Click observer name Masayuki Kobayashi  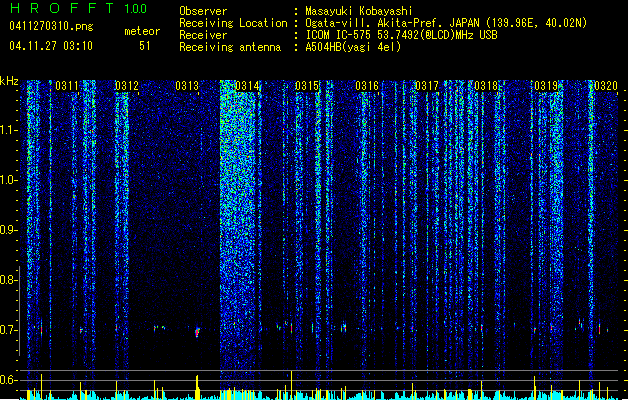(x=359, y=11)
